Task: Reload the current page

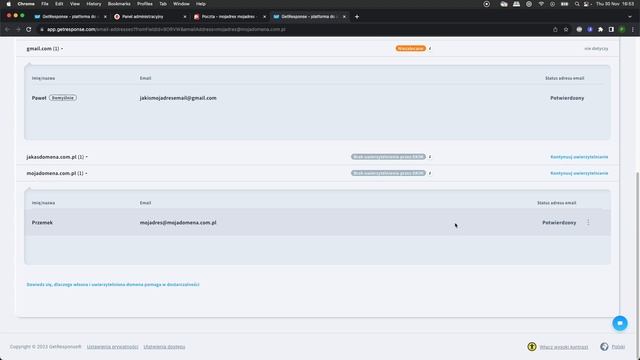Action: [x=29, y=29]
